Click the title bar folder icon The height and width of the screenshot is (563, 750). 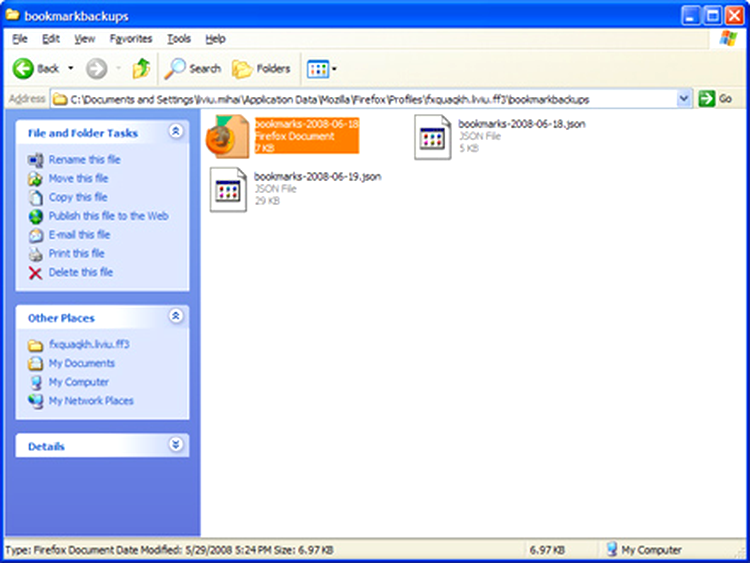[12, 15]
